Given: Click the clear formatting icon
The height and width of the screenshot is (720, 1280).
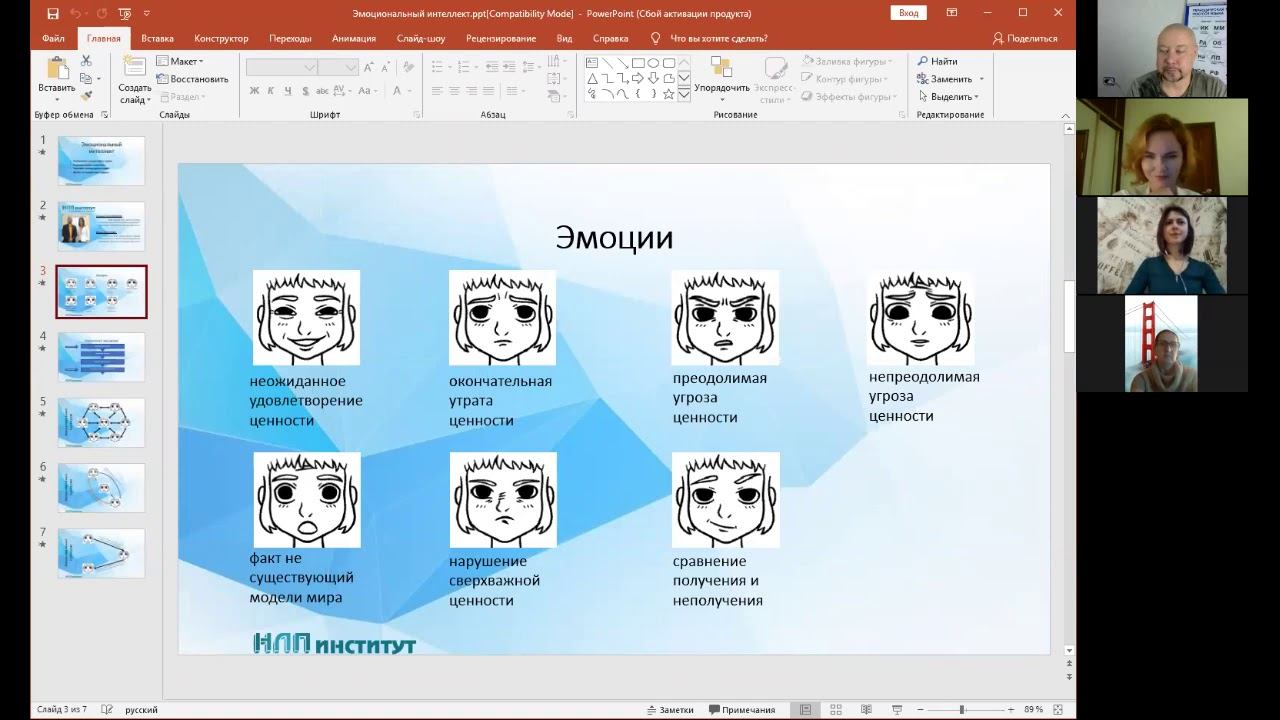Looking at the screenshot, I should click(x=408, y=67).
